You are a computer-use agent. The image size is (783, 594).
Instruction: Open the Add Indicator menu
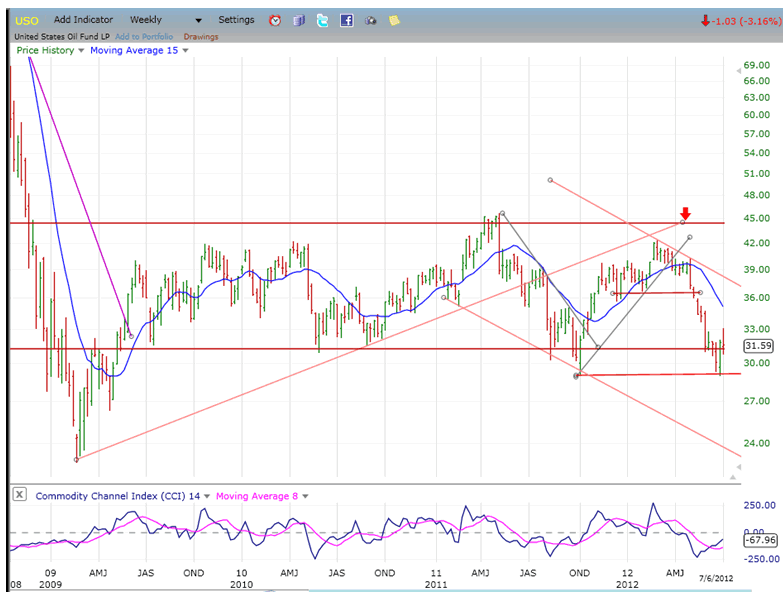[83, 20]
